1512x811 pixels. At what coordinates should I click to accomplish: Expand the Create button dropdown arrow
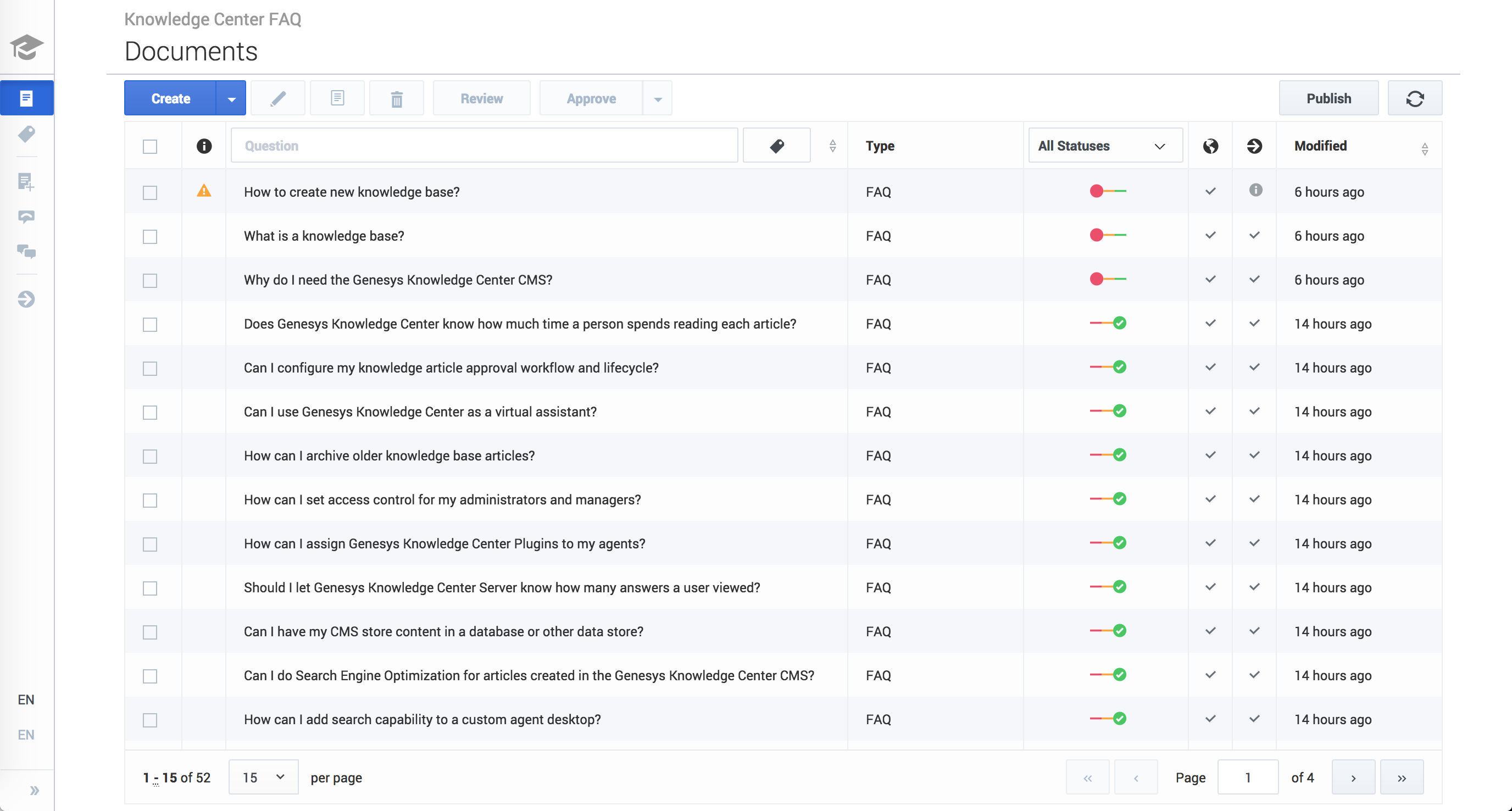pos(231,98)
